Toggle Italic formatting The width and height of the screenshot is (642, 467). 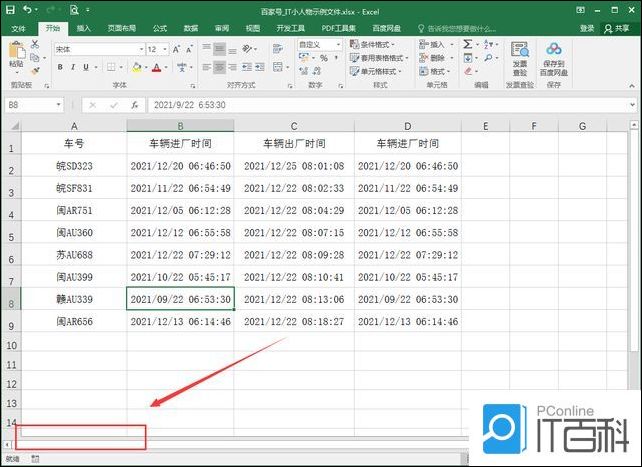pyautogui.click(x=73, y=67)
